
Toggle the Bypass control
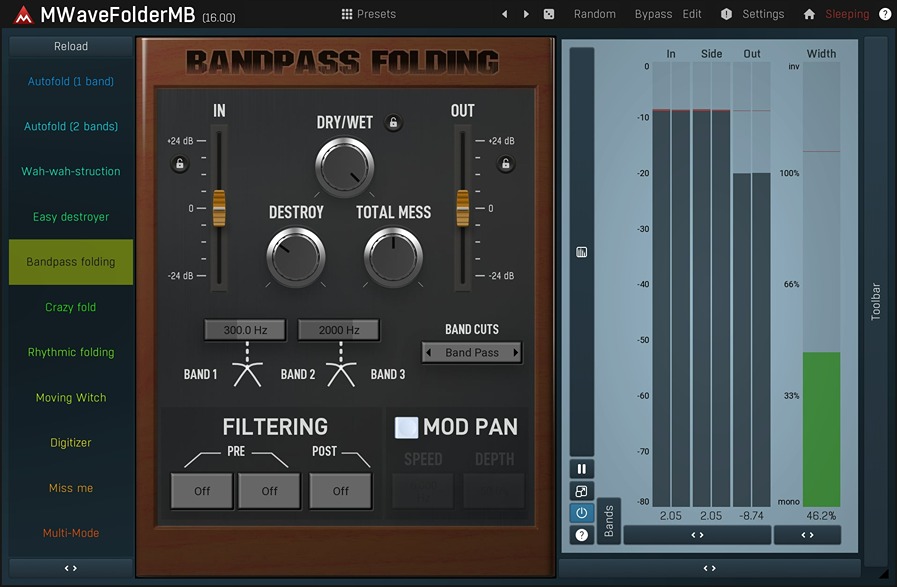(x=653, y=13)
